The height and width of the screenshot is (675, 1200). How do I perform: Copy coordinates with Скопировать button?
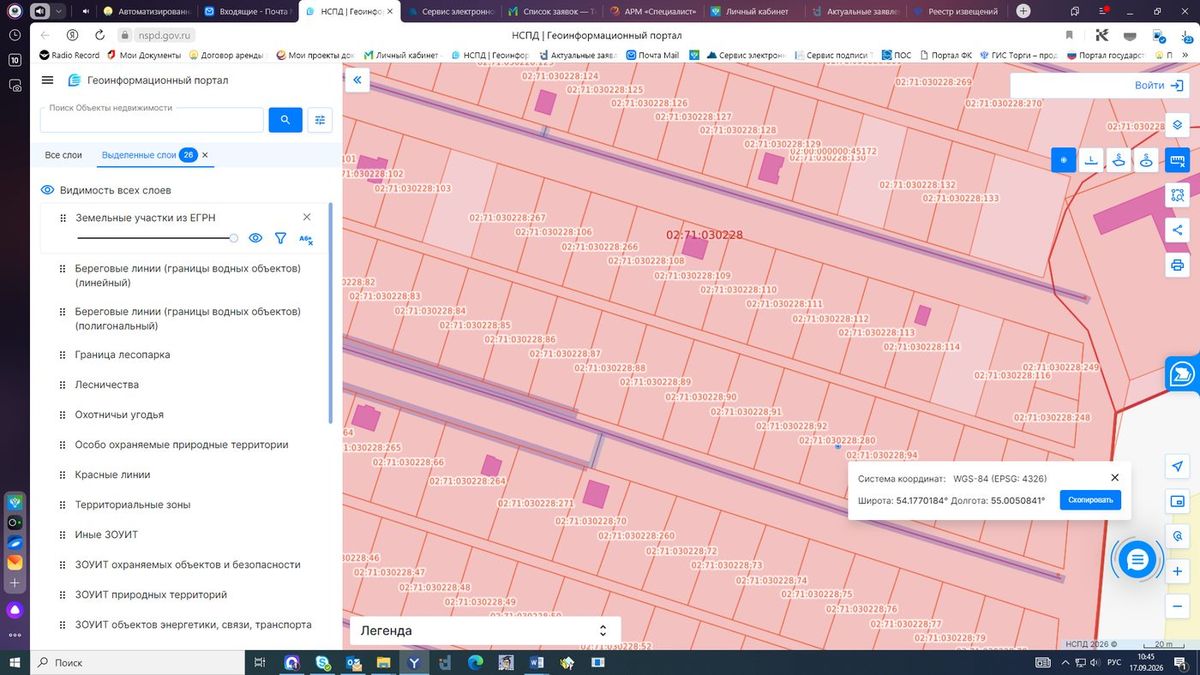click(1090, 500)
